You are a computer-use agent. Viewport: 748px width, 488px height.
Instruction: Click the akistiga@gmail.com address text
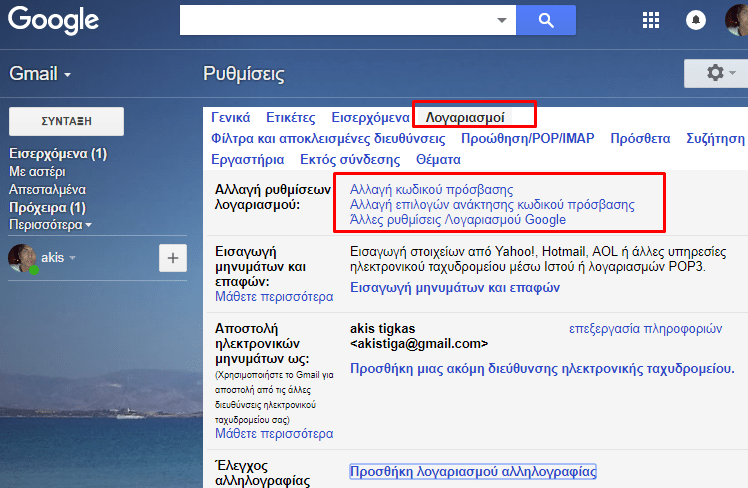[x=419, y=343]
